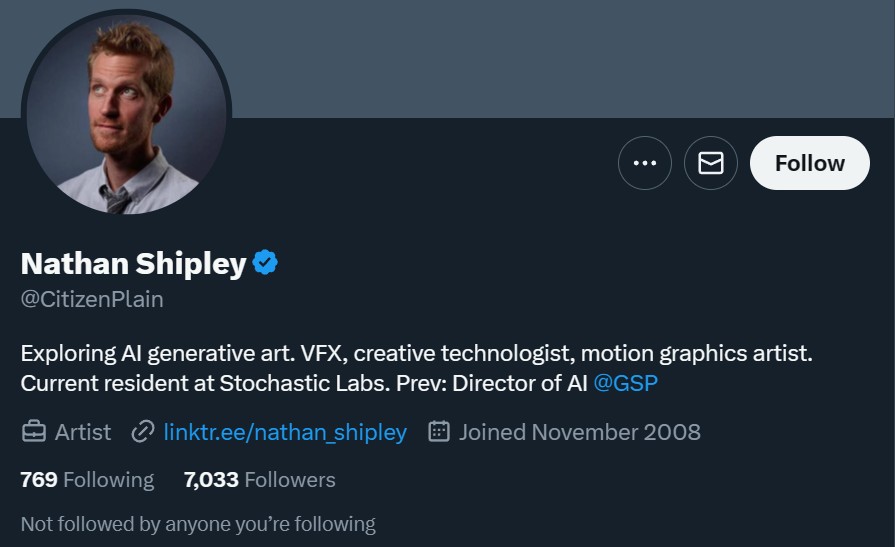This screenshot has width=895, height=547.
Task: Click the calendar icon beside join date
Action: coord(438,432)
